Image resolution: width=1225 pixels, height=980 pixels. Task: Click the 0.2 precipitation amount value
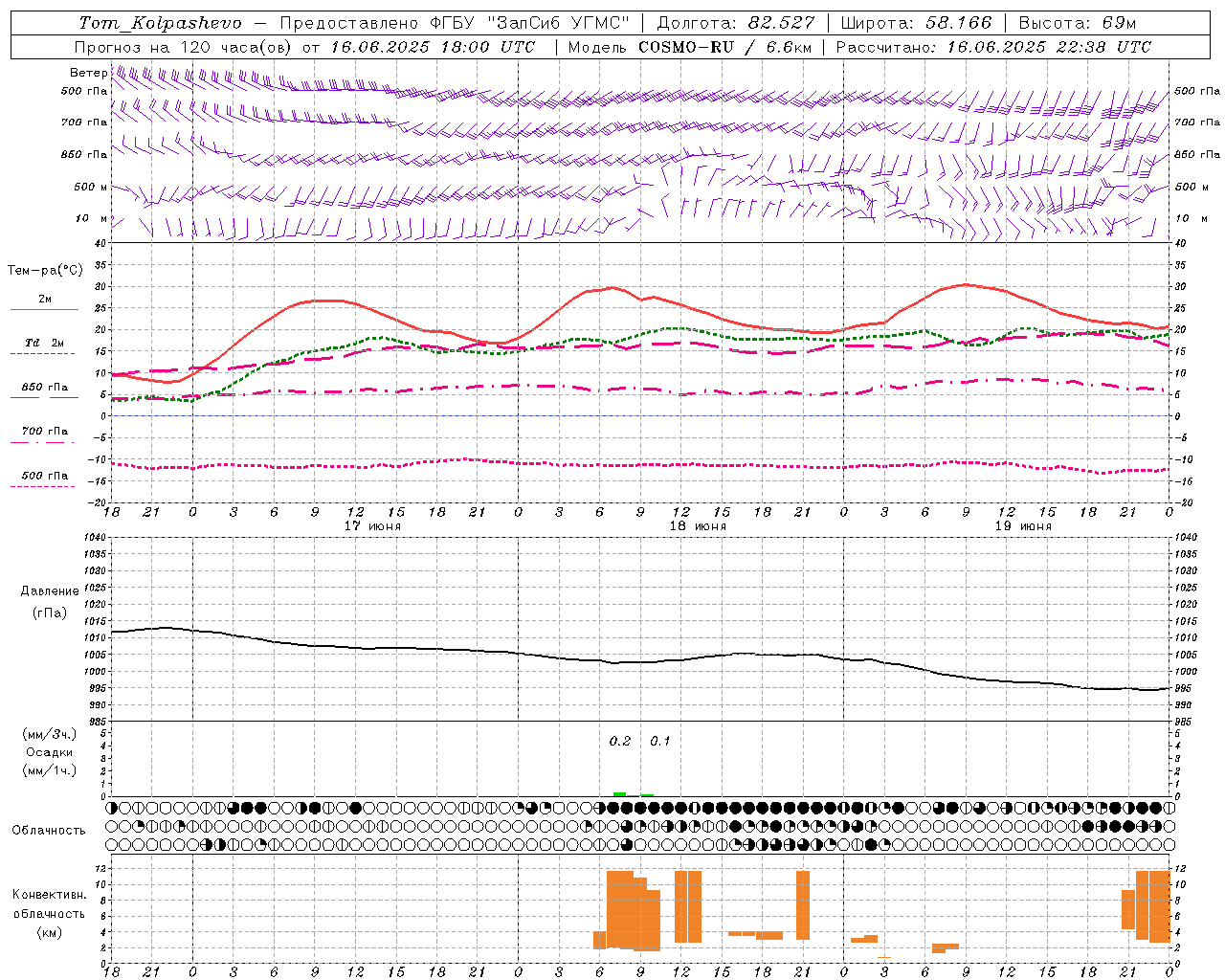click(x=620, y=742)
